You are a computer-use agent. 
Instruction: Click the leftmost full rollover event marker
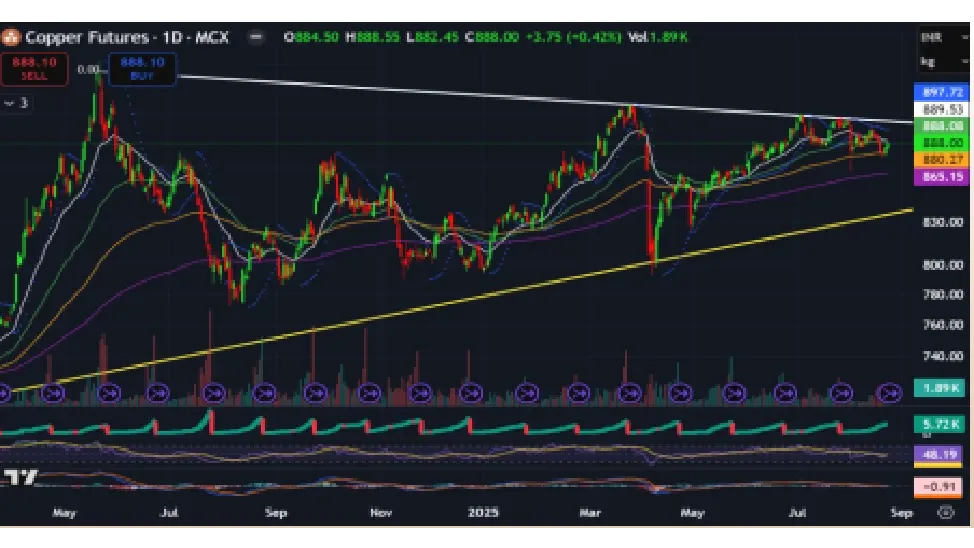tap(53, 393)
